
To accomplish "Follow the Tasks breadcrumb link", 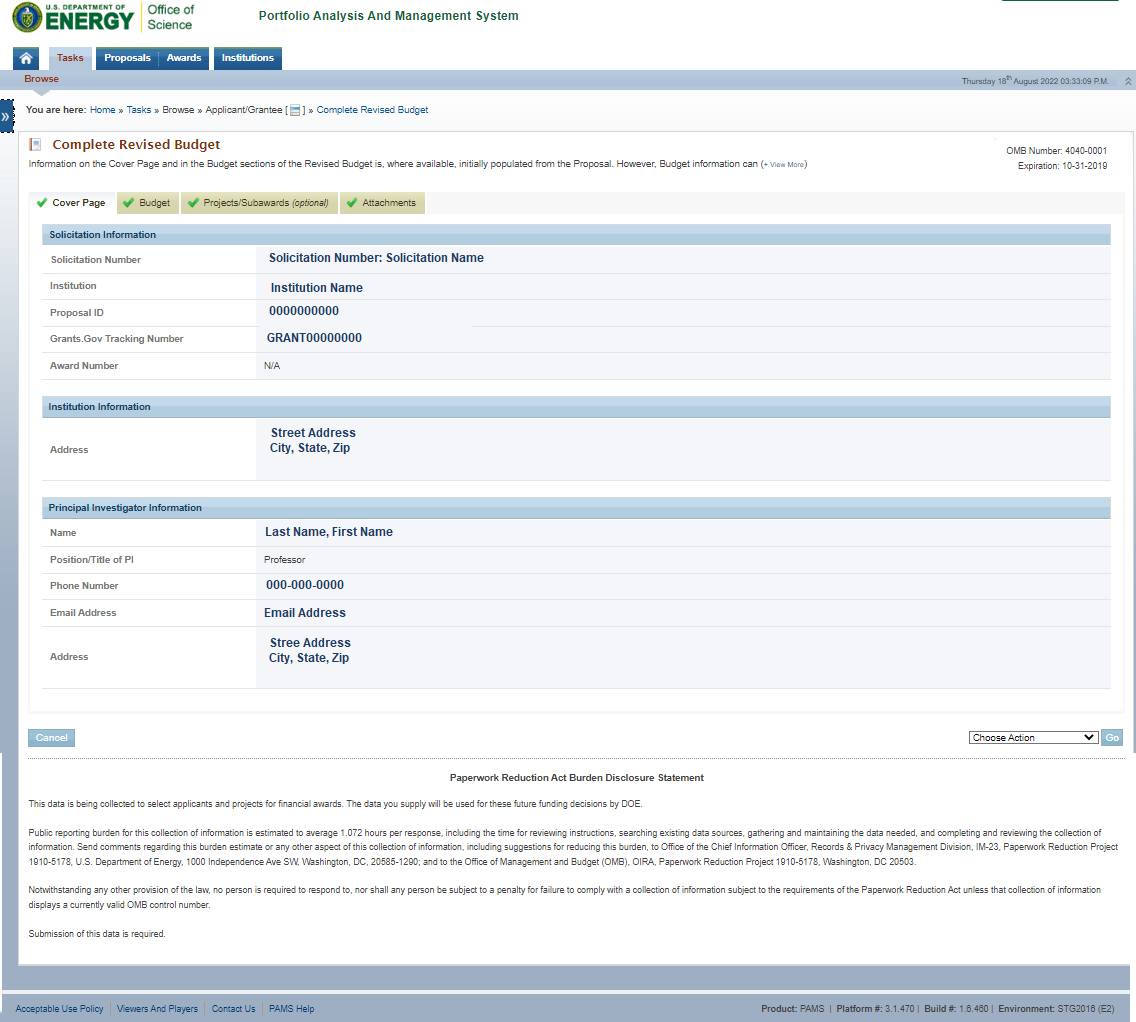I will (139, 110).
